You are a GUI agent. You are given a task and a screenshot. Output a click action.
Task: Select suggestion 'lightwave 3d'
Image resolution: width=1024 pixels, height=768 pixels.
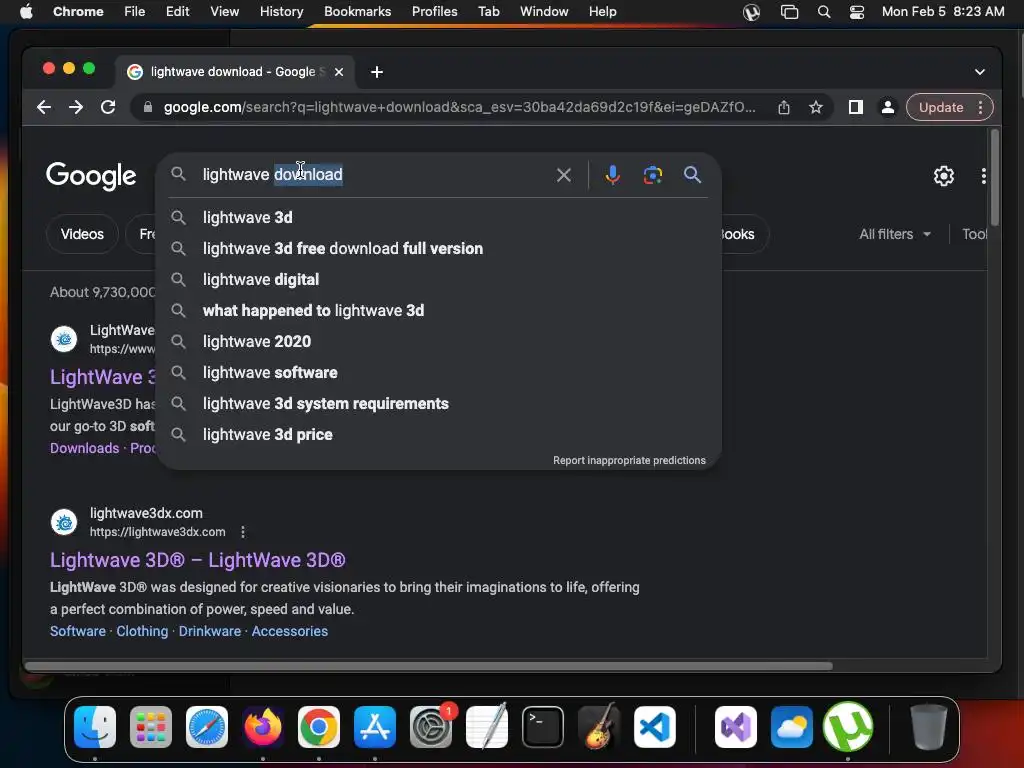[438, 217]
